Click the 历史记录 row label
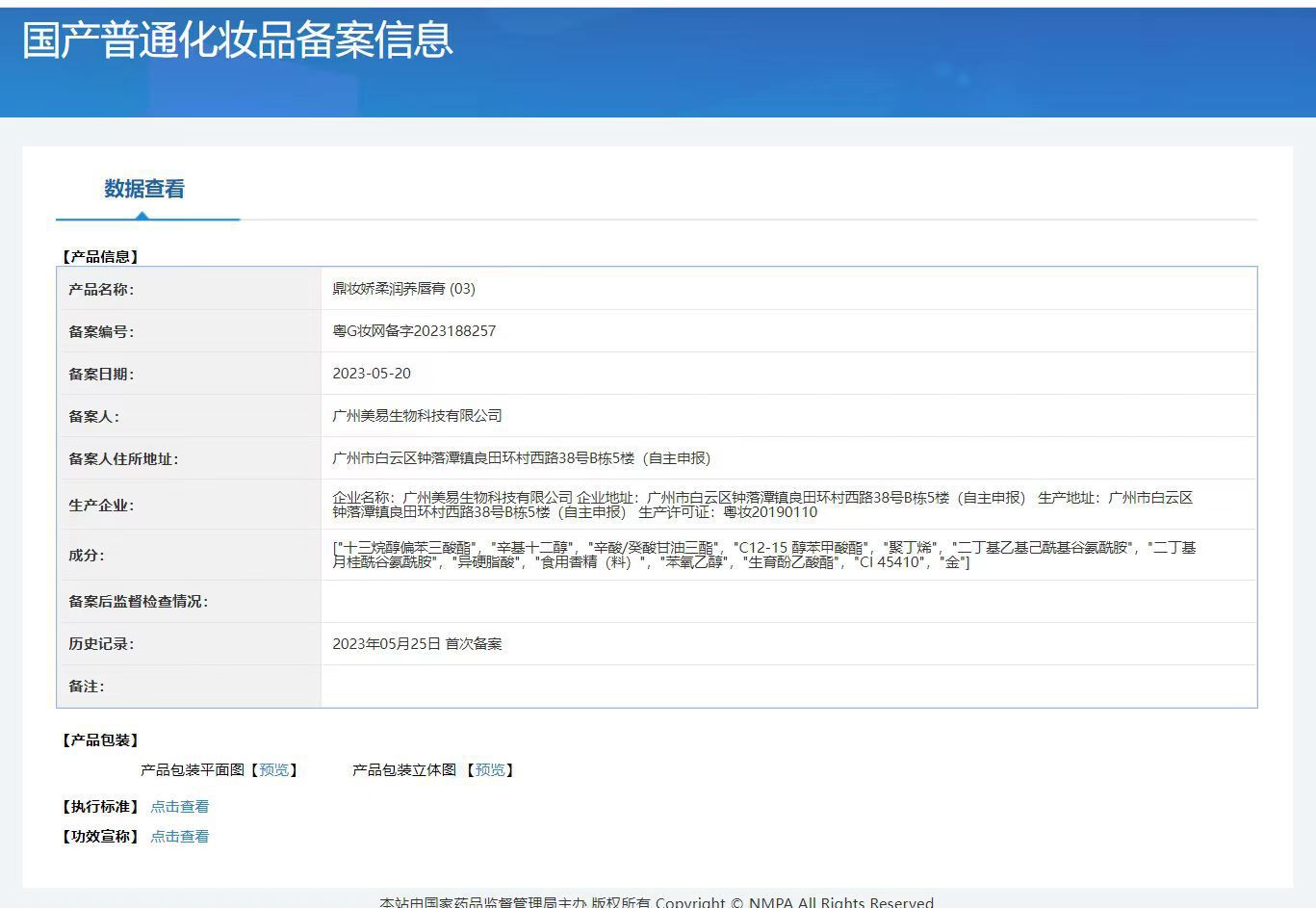Image resolution: width=1316 pixels, height=908 pixels. 101,644
